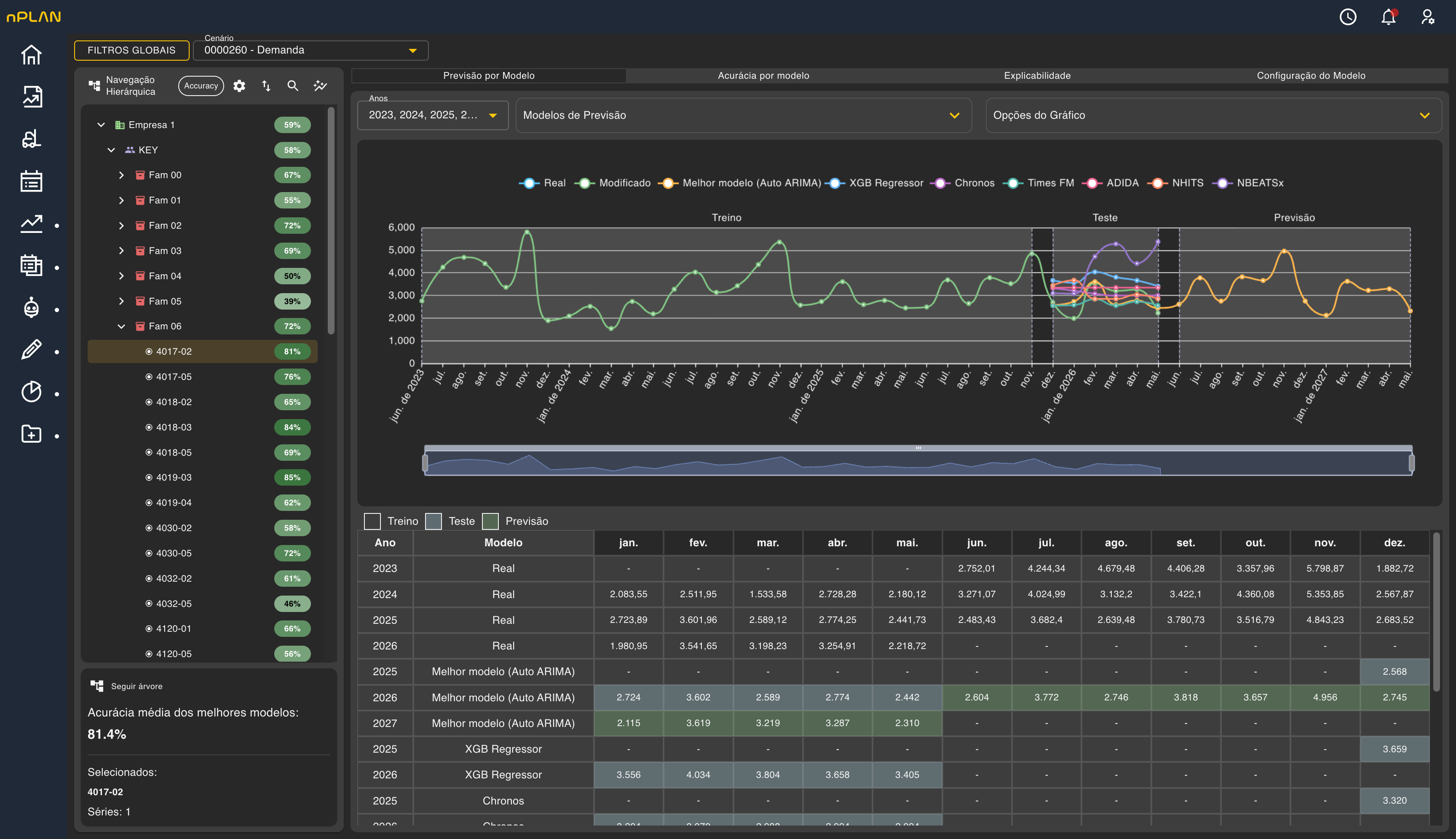
Task: Click right handle of chart range slider
Action: click(x=1412, y=463)
